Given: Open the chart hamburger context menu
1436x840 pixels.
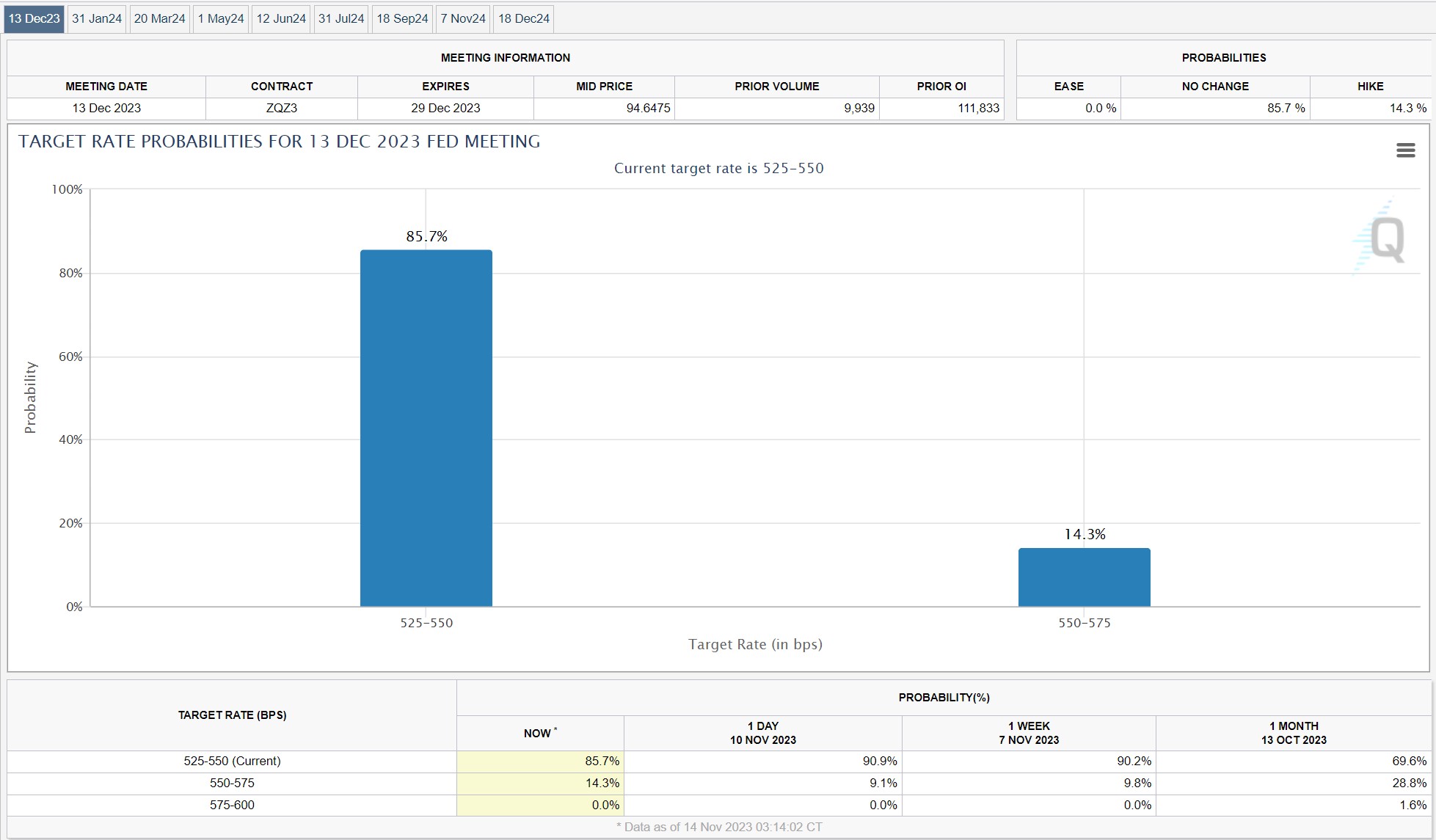Looking at the screenshot, I should (x=1405, y=150).
